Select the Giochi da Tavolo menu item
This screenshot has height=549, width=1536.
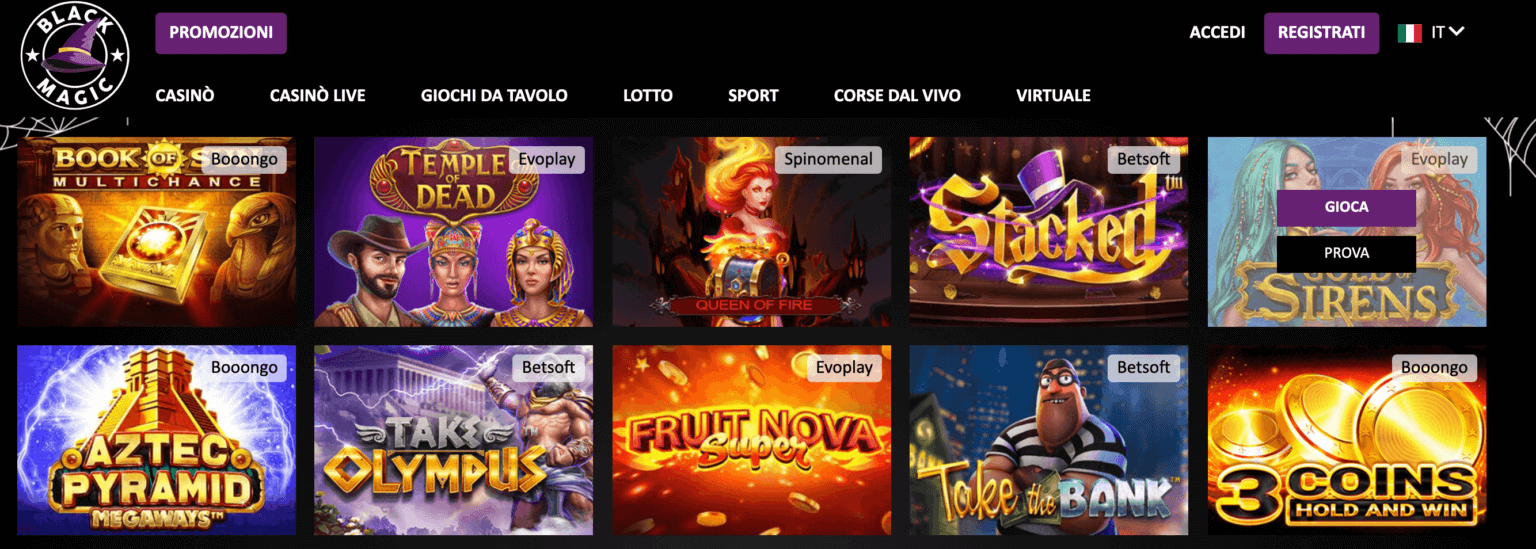[x=494, y=96]
